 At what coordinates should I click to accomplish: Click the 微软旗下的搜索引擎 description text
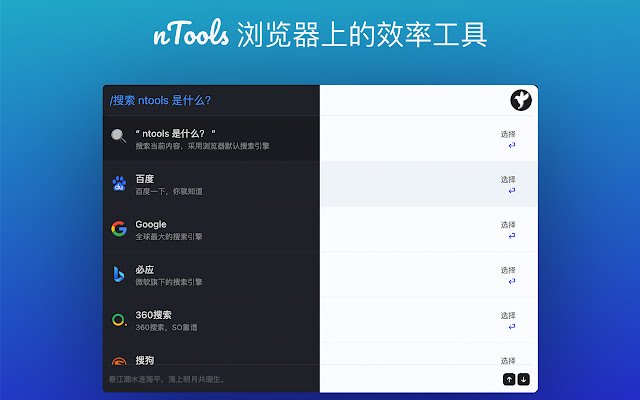[169, 282]
